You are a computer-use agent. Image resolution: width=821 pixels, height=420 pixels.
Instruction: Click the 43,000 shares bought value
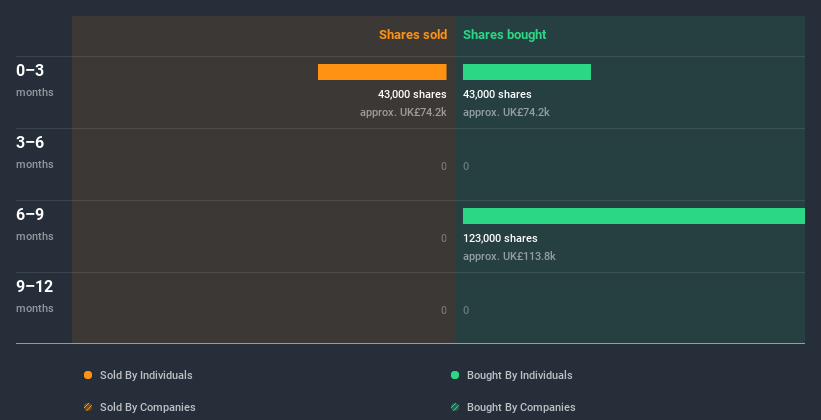pos(497,94)
